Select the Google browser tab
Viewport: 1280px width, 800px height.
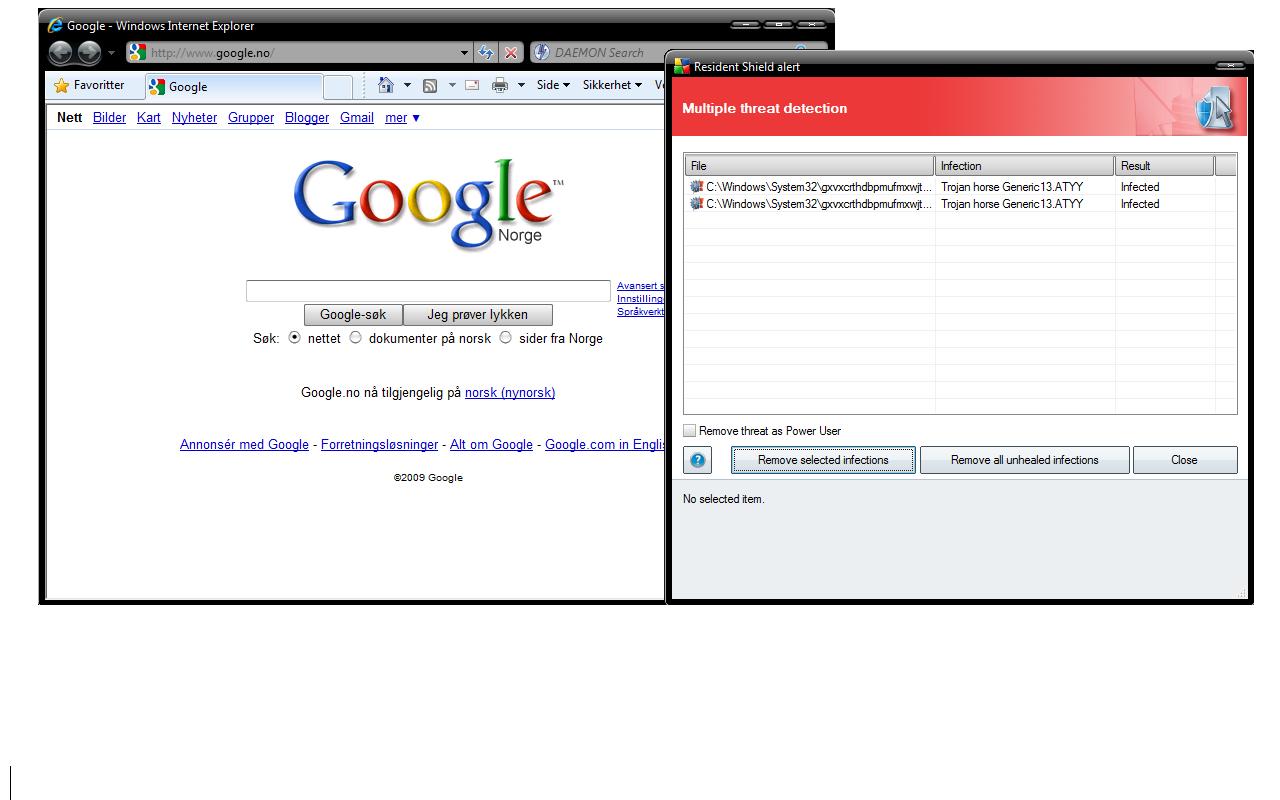point(234,87)
